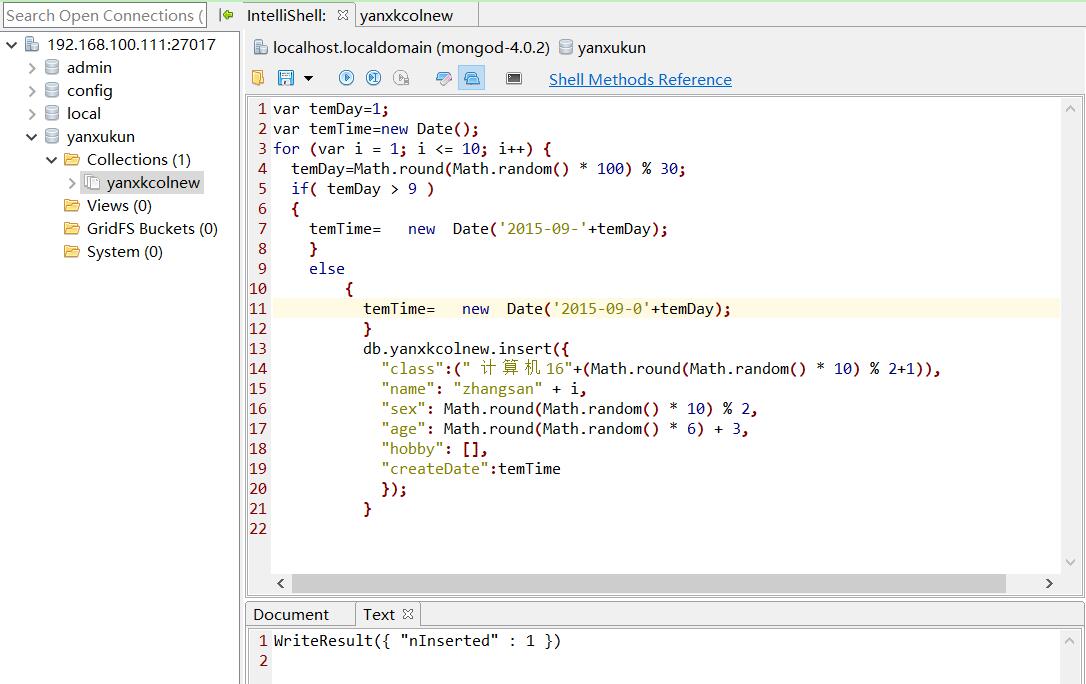
Task: Click the editor horizontal scrollbar thumb
Action: tap(648, 584)
